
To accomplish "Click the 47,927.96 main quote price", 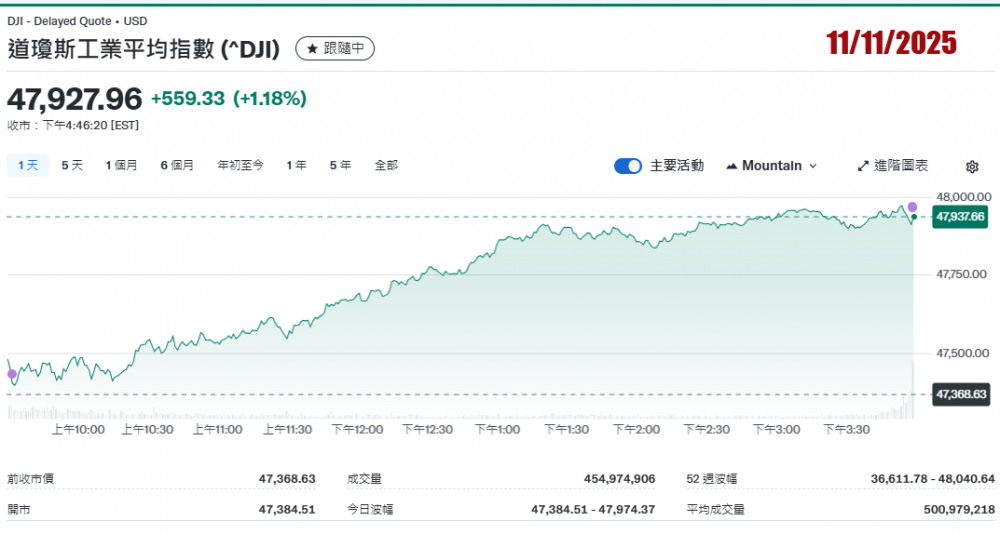I will [75, 99].
